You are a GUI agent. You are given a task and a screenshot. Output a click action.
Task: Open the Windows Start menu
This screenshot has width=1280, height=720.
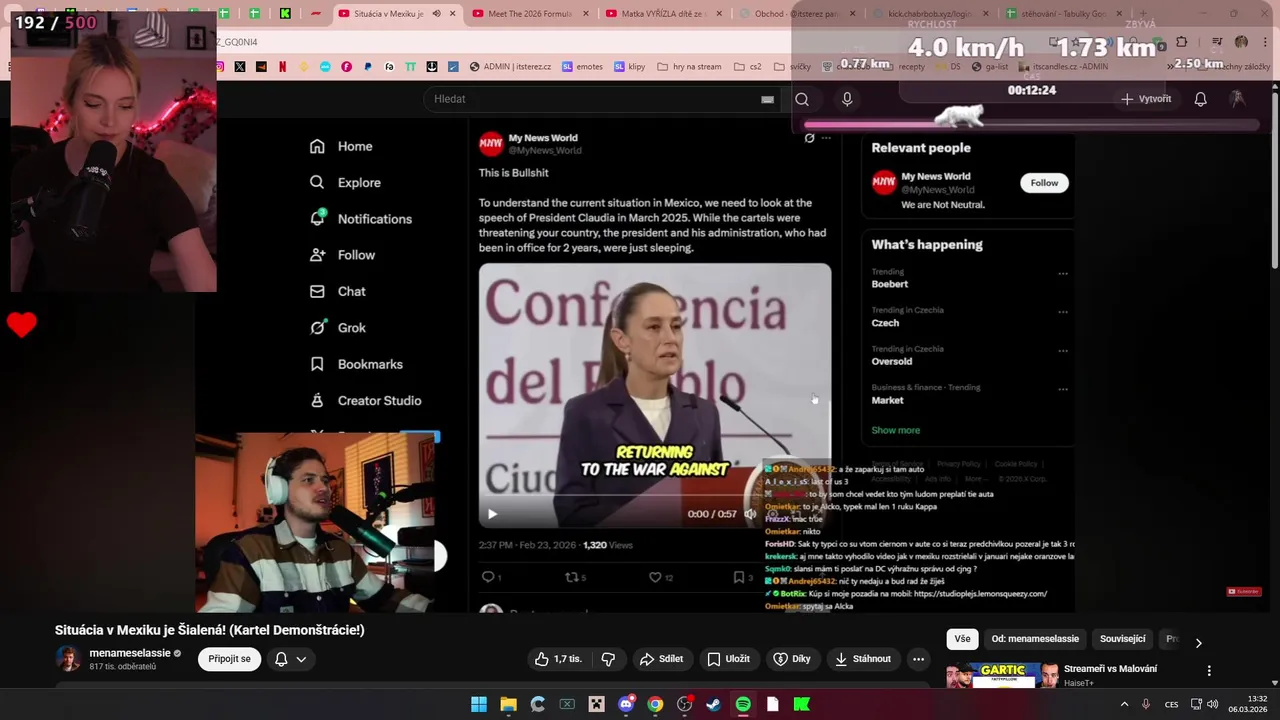479,704
